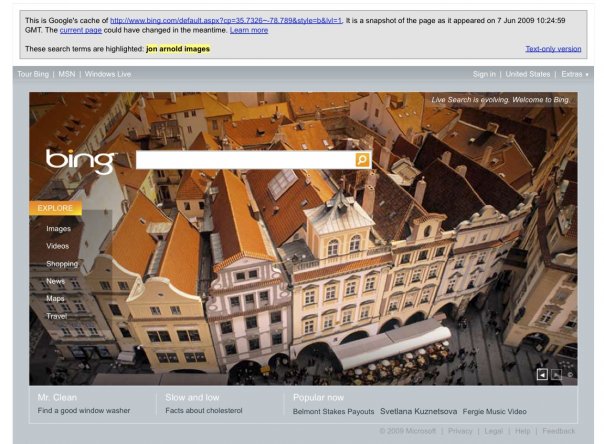Screen dimensions: 604x444
Task: Open Shopping in Explore menu
Action: [62, 264]
